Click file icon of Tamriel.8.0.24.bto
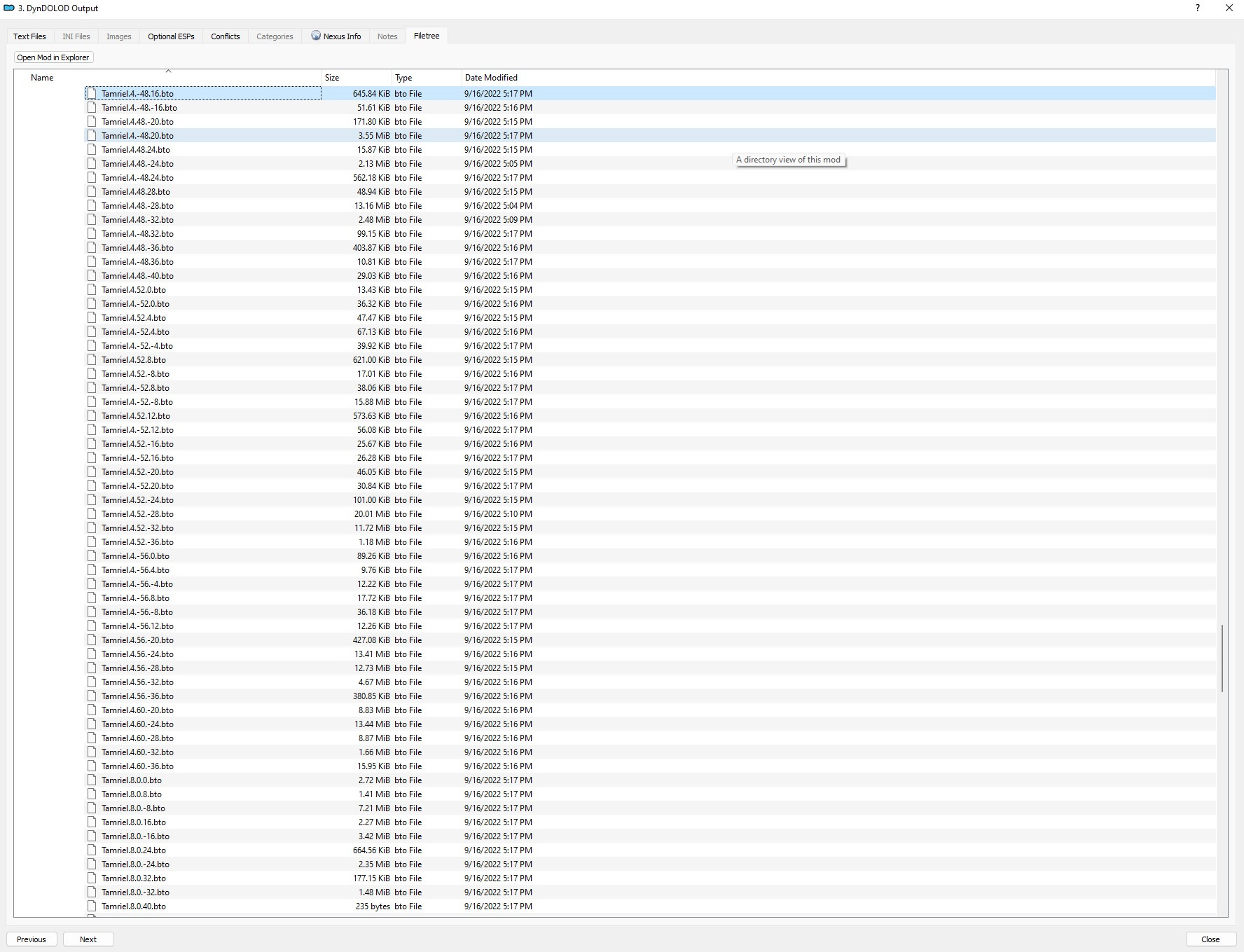This screenshot has width=1244, height=952. tap(92, 850)
